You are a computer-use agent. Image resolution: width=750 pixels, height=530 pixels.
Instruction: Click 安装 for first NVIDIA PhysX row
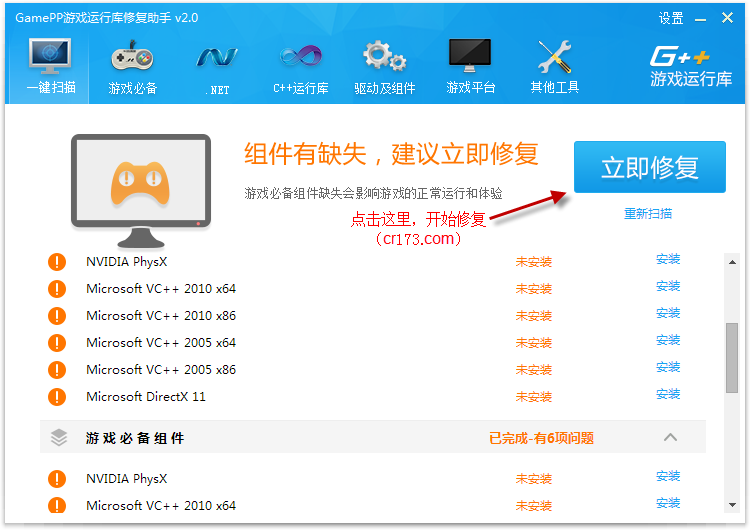click(667, 260)
